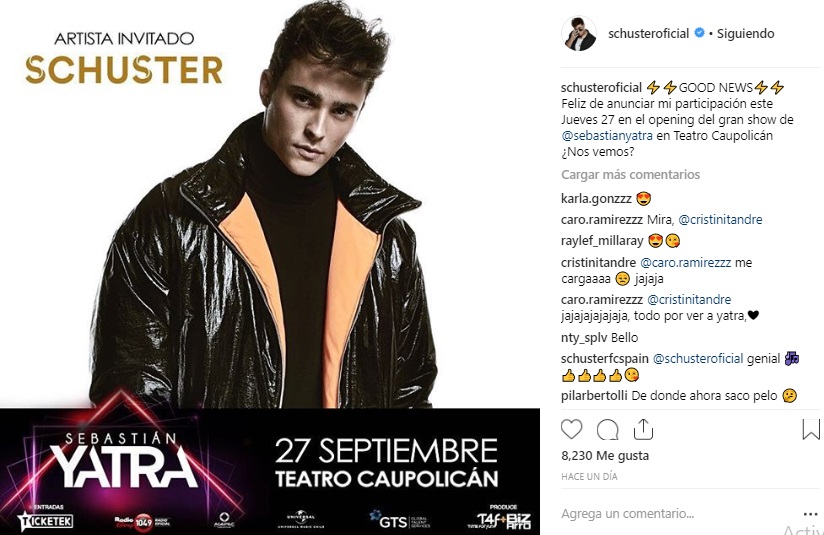
Task: Save post with the bookmark icon
Action: click(x=811, y=429)
